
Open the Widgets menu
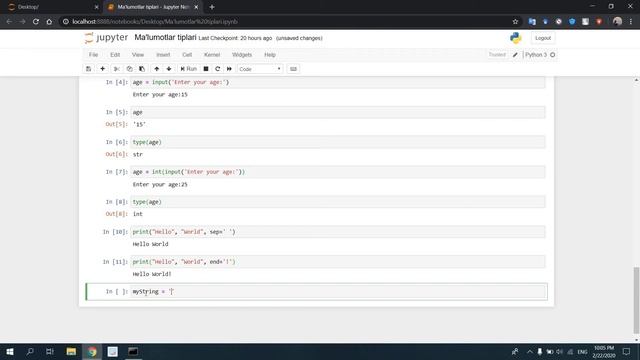click(242, 55)
